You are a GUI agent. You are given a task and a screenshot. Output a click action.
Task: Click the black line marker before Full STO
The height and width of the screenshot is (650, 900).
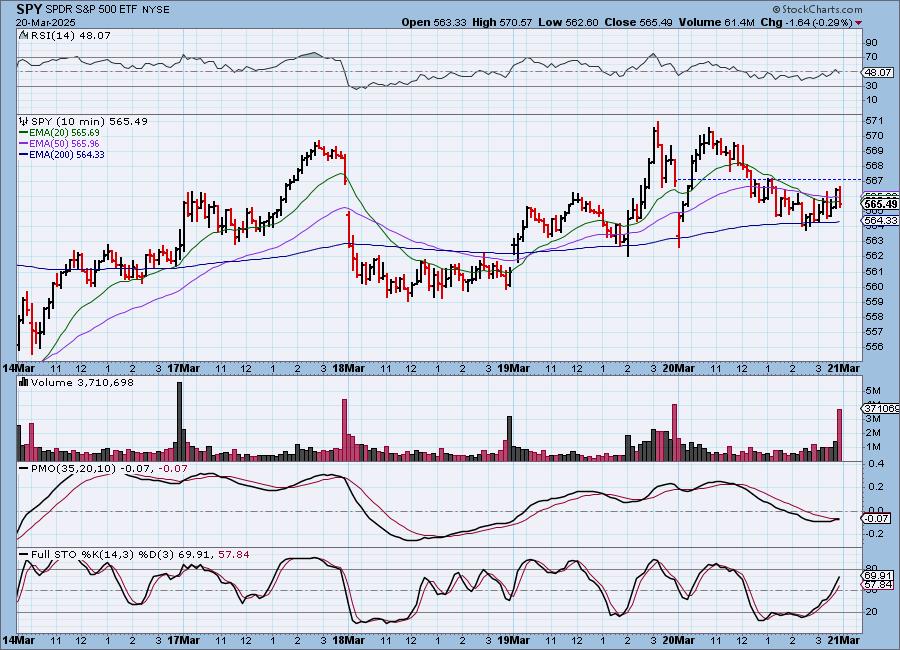[24, 555]
